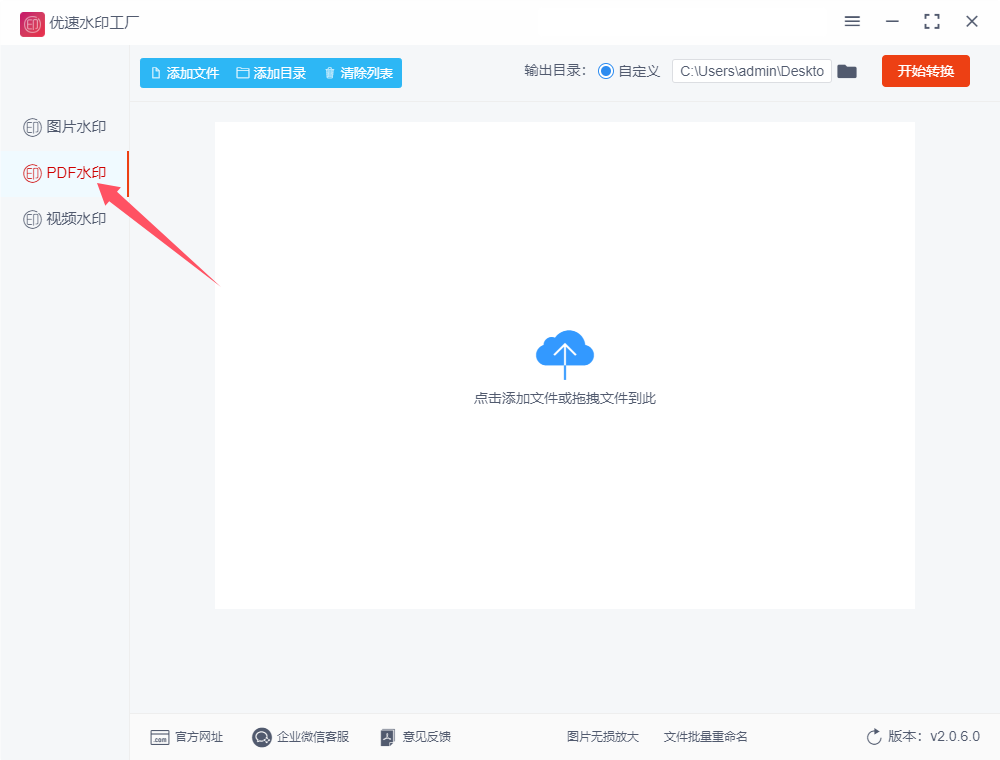
Task: Click the refresh version update icon
Action: click(874, 736)
